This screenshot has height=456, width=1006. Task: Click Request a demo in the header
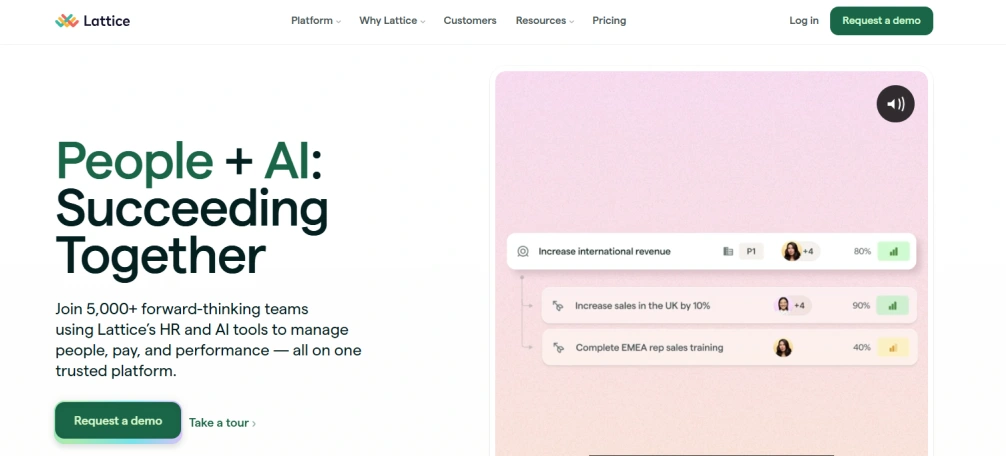[x=881, y=21]
